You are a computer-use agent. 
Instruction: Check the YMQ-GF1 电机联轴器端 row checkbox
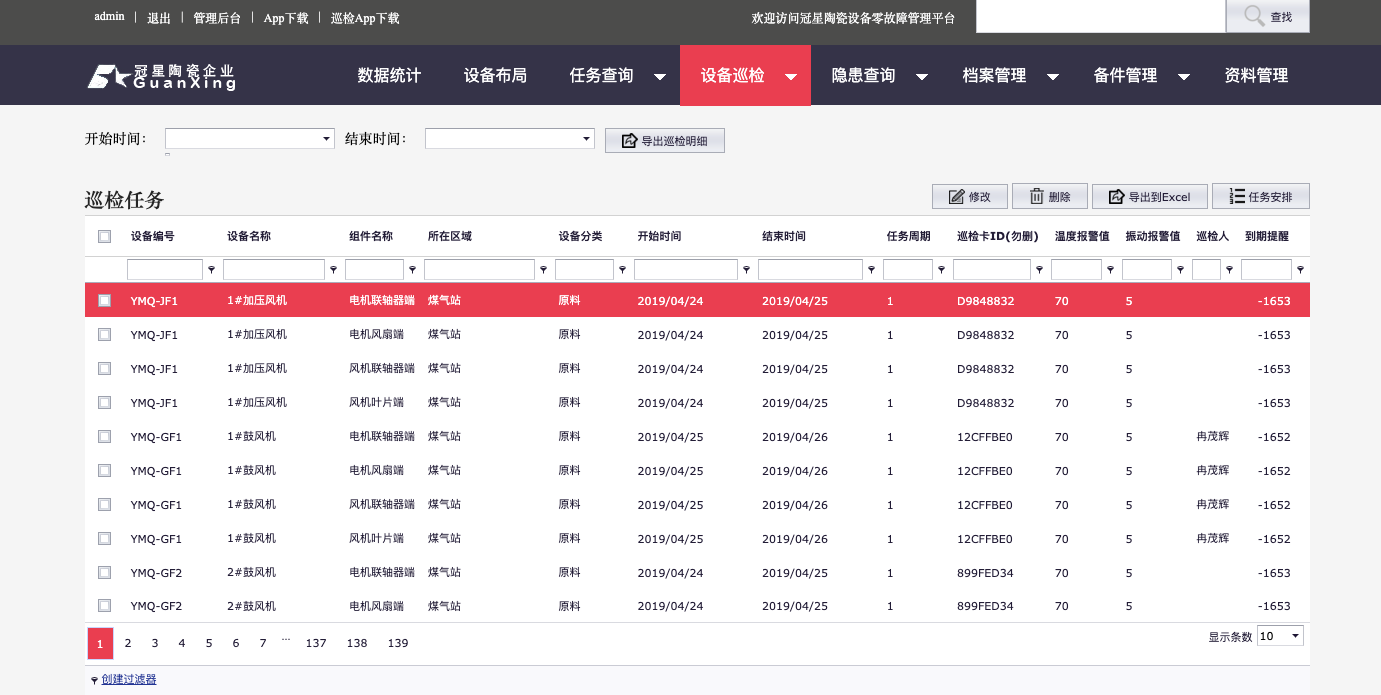[104, 437]
